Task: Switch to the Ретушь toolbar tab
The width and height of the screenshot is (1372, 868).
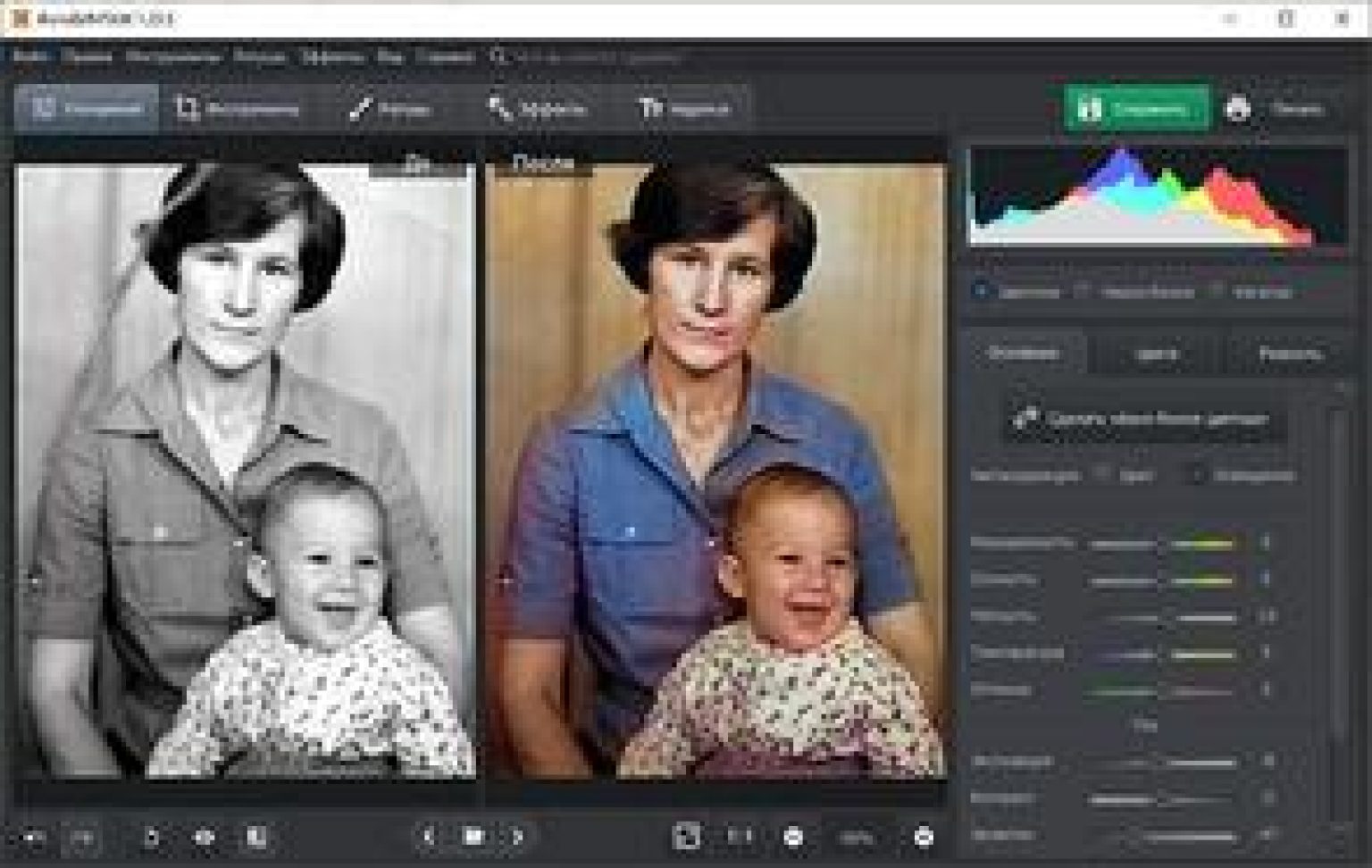Action: [390, 109]
